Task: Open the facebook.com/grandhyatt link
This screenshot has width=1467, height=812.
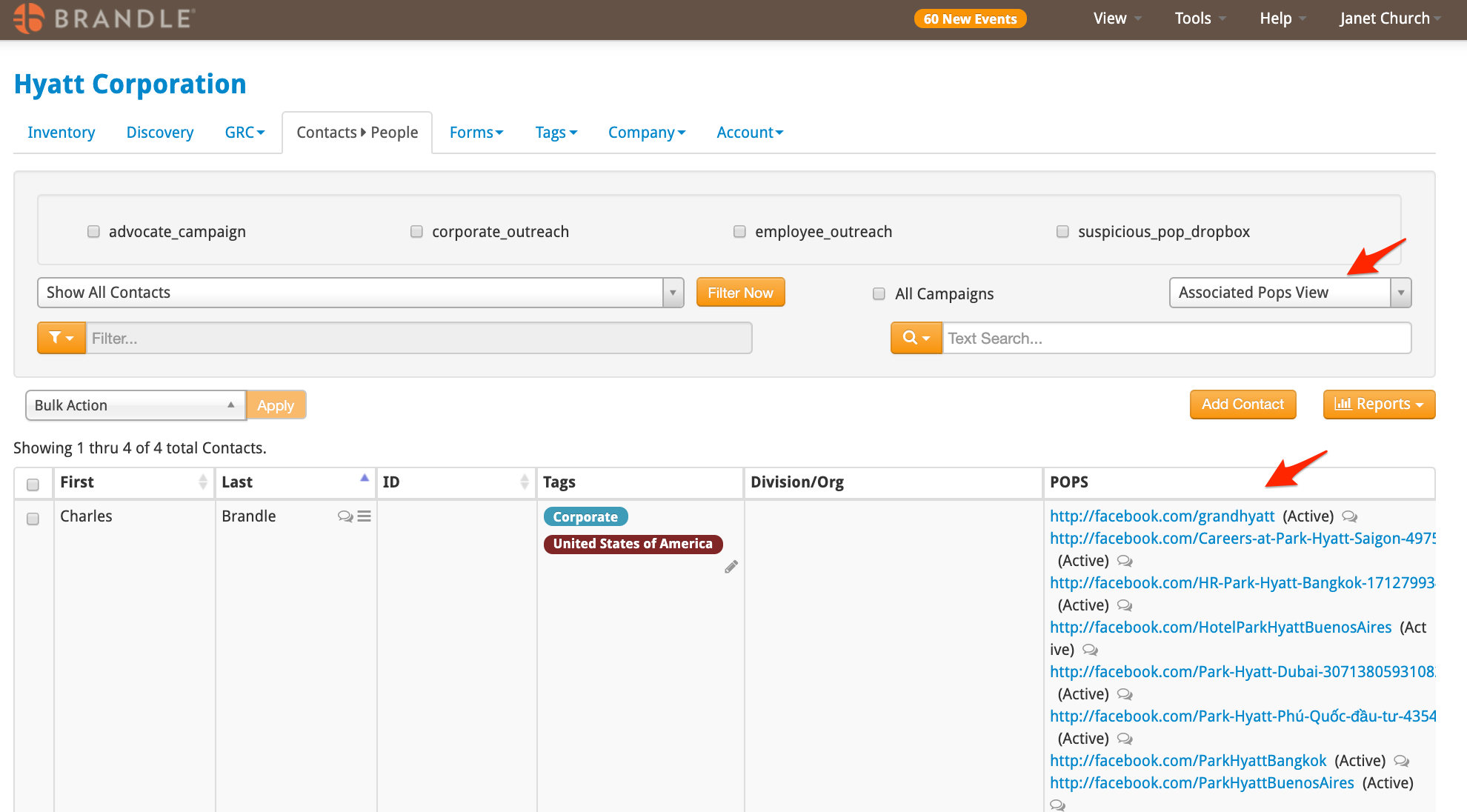Action: [x=1162, y=516]
